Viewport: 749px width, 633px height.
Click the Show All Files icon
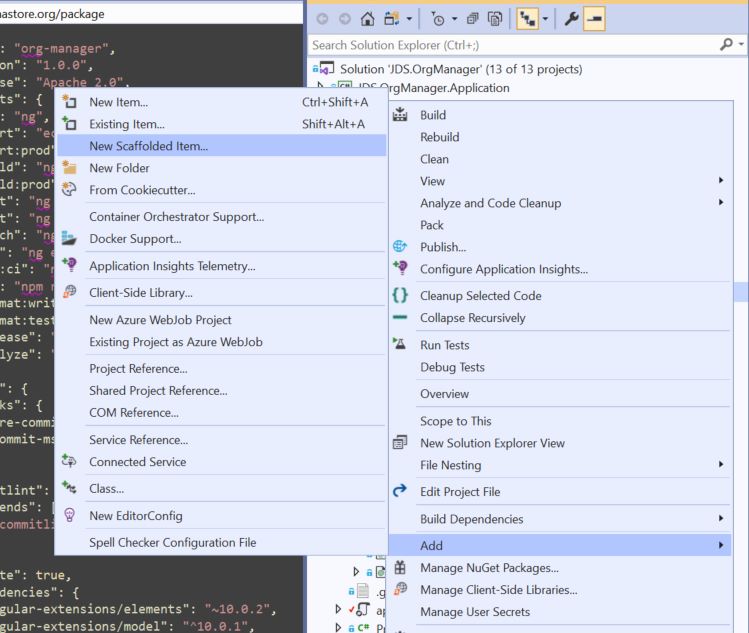coord(494,19)
